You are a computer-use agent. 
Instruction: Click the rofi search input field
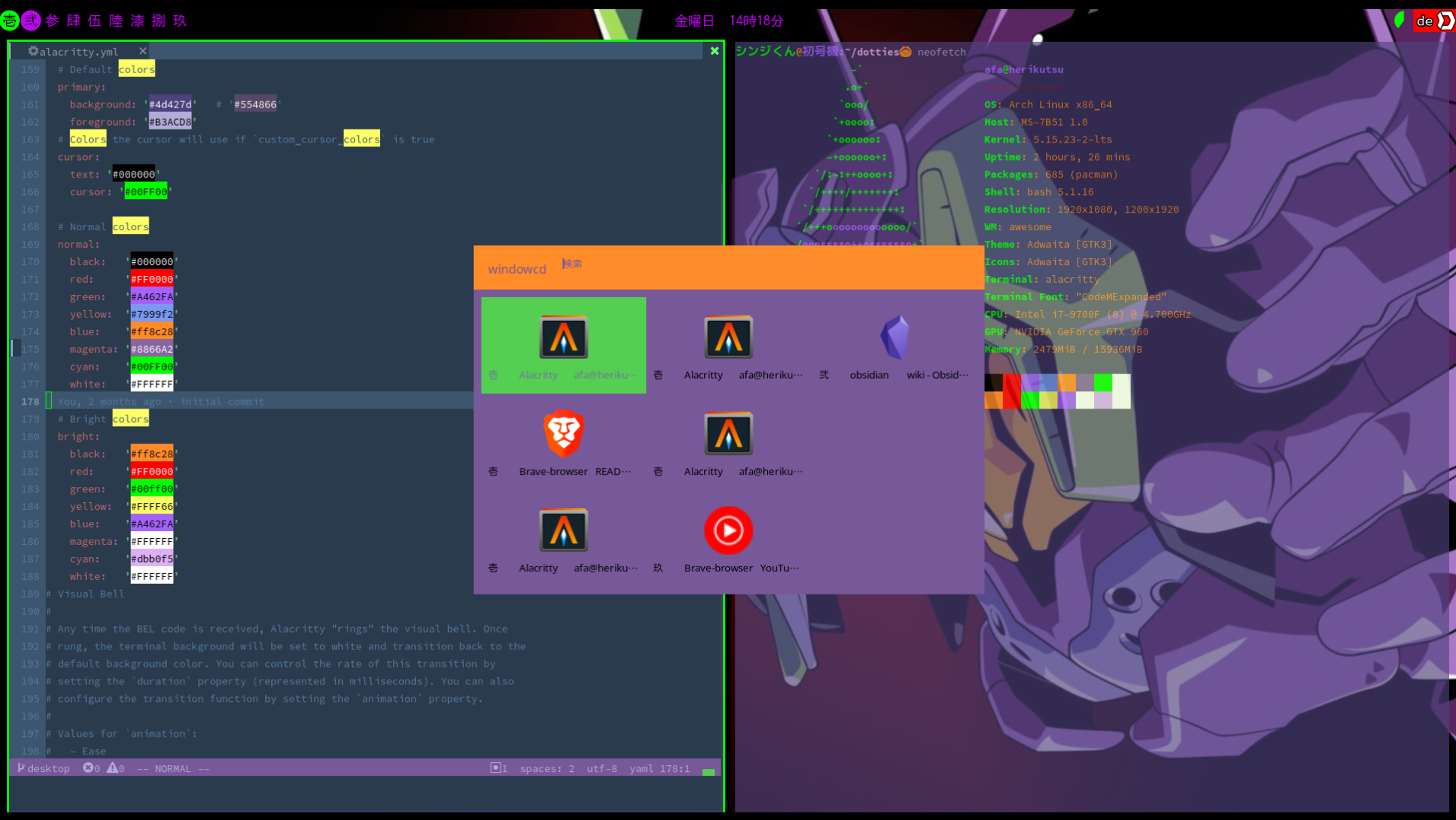pos(770,264)
